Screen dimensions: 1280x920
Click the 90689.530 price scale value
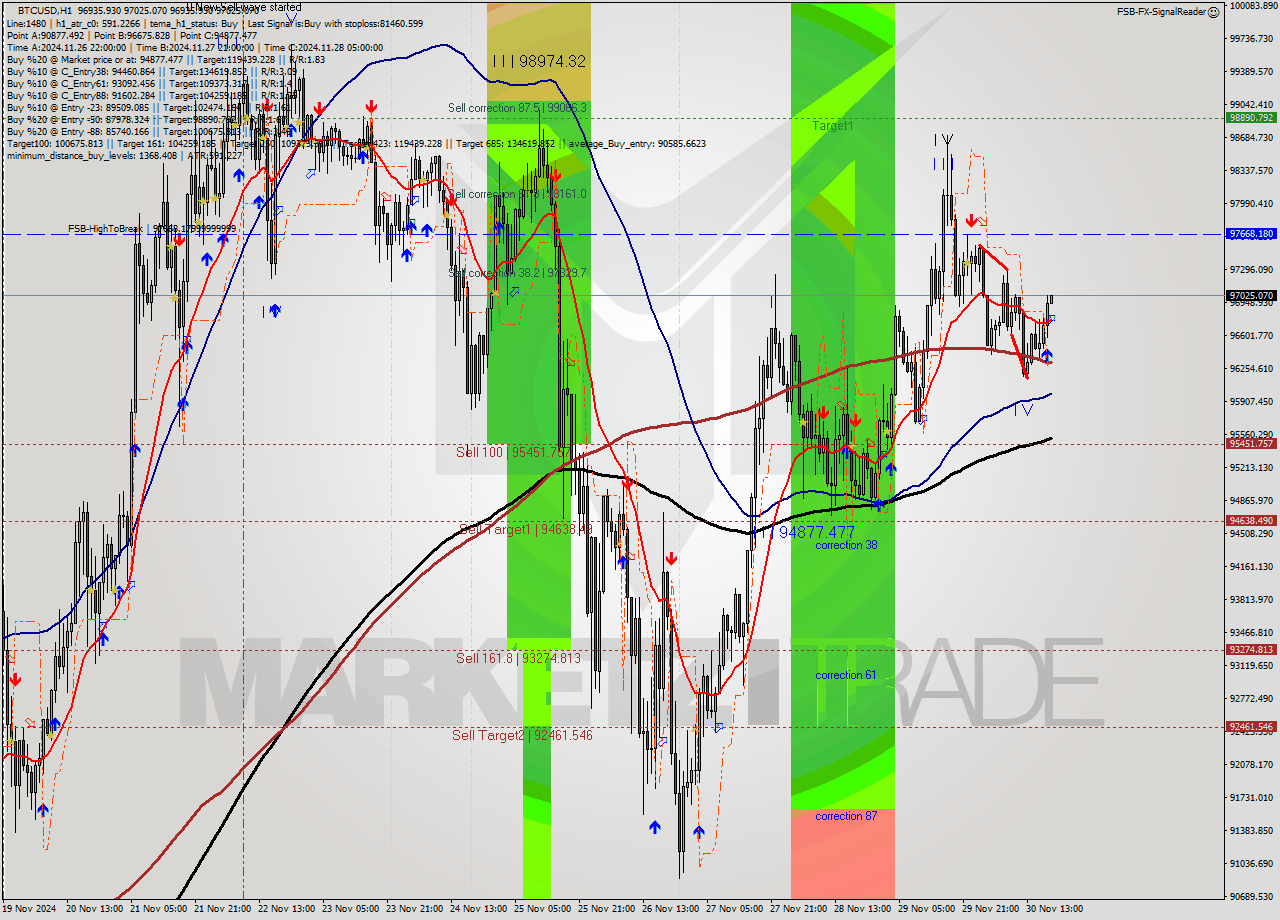pos(1251,896)
